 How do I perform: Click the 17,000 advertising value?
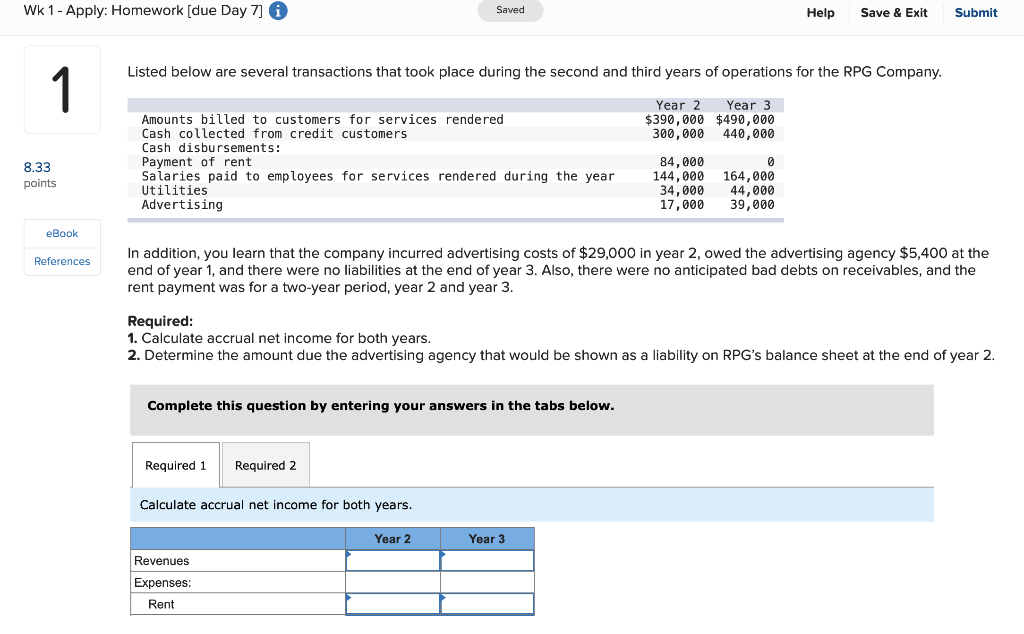click(682, 205)
